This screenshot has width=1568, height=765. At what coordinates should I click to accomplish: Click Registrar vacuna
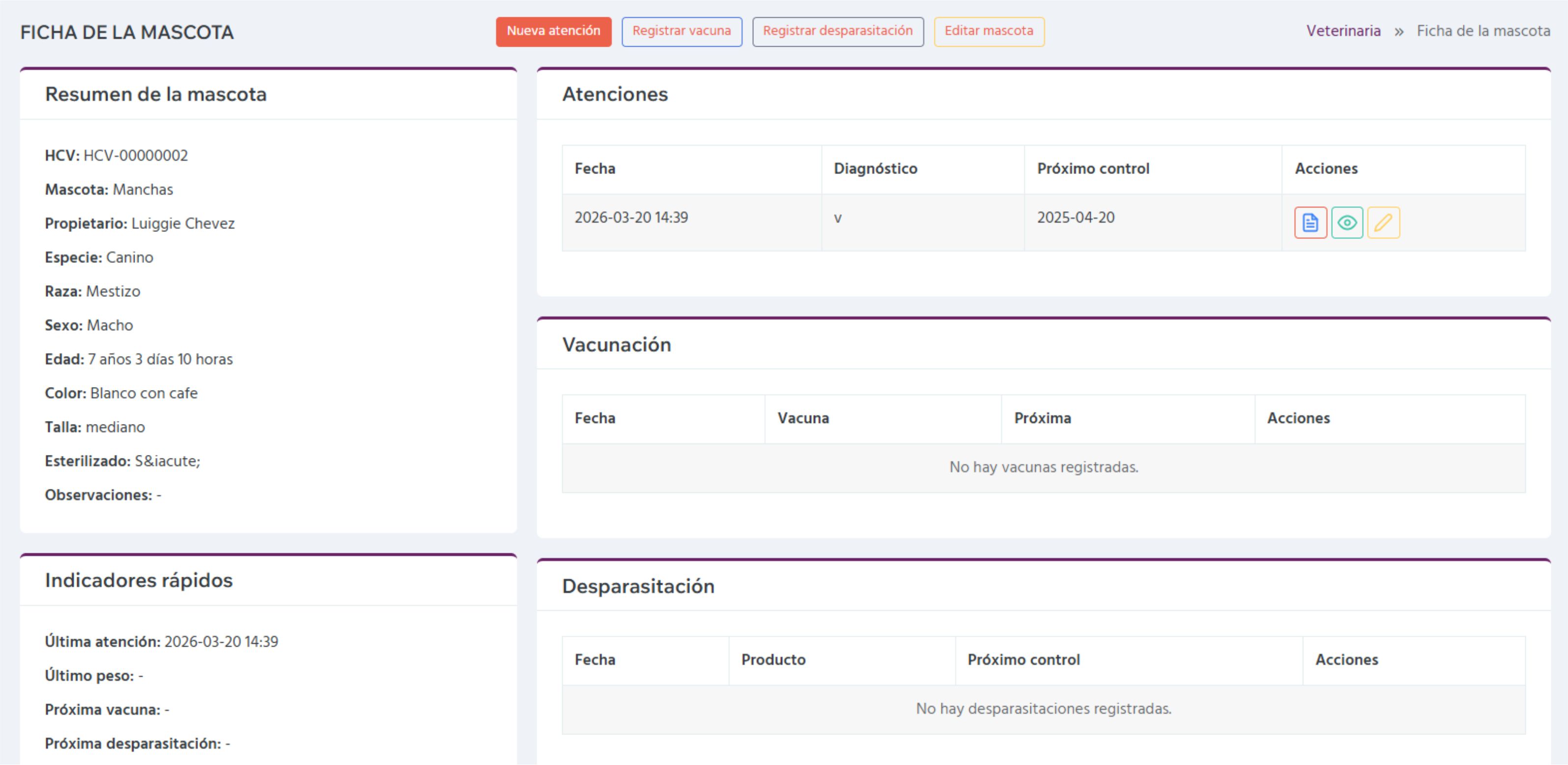coord(682,31)
